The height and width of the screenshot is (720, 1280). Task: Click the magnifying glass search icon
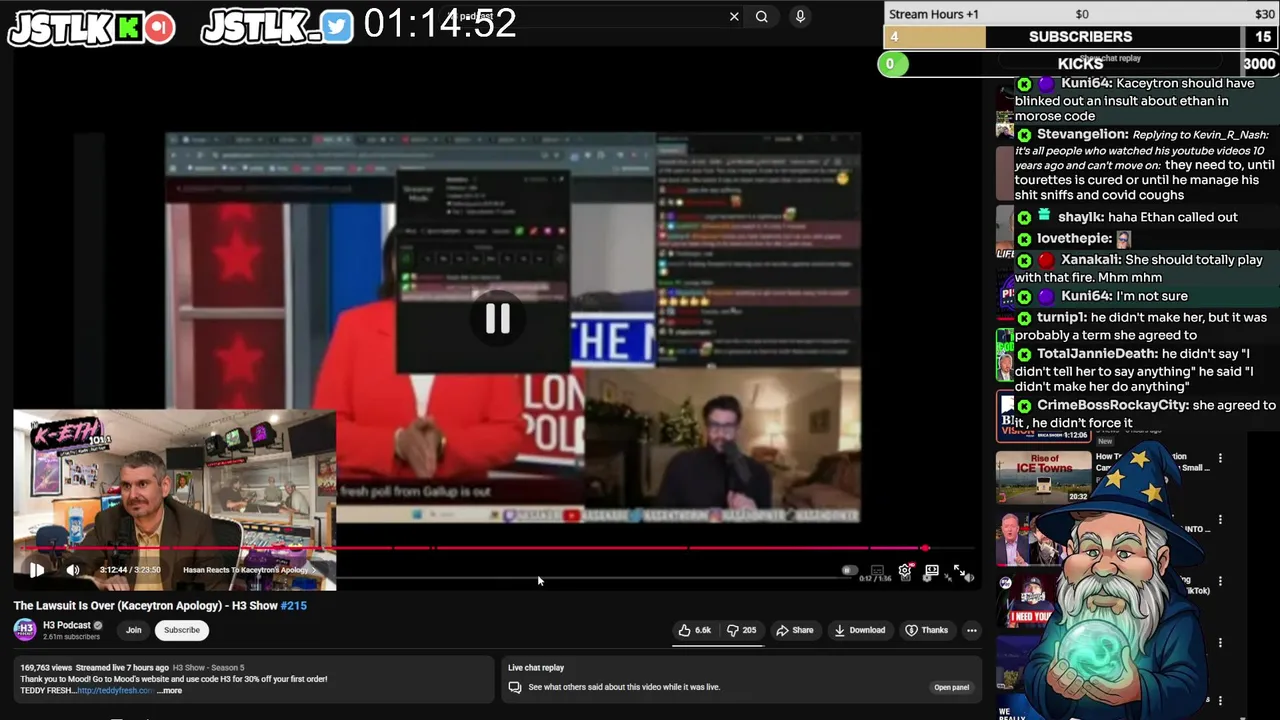[x=762, y=16]
